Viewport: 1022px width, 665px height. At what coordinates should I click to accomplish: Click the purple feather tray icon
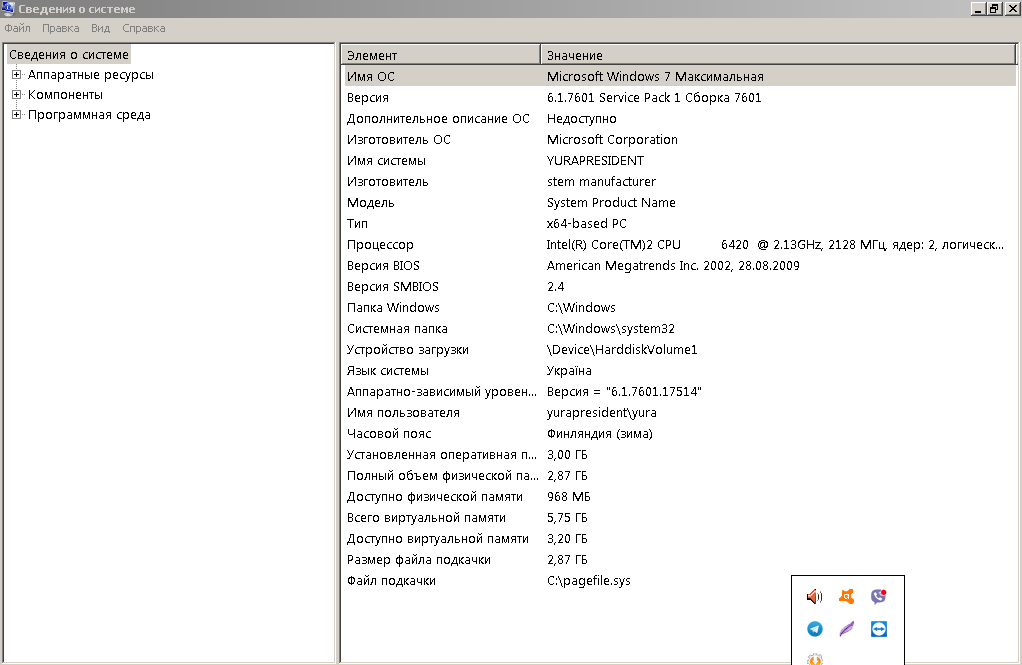coord(846,629)
